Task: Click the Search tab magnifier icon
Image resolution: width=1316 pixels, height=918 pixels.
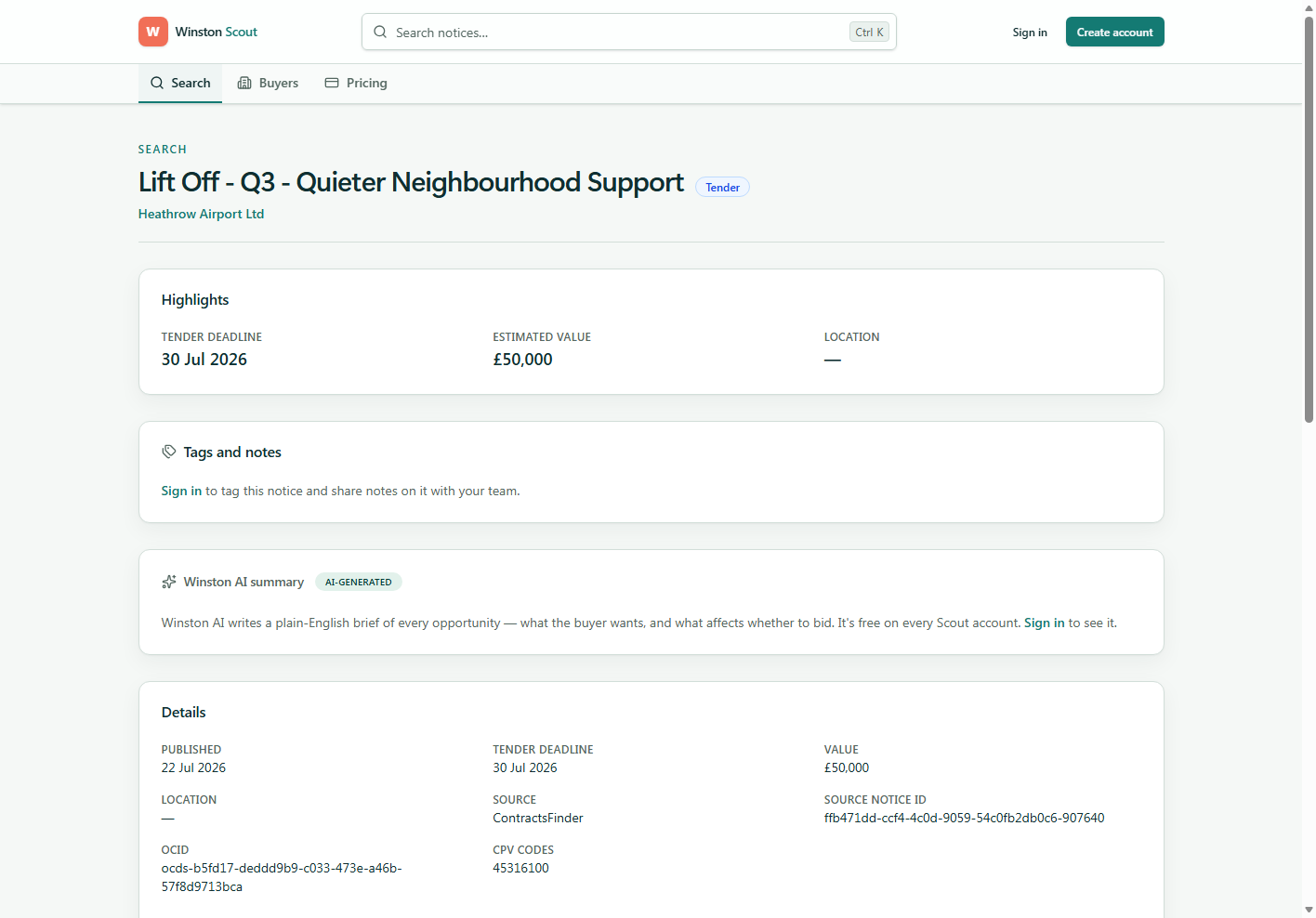Action: pyautogui.click(x=157, y=83)
